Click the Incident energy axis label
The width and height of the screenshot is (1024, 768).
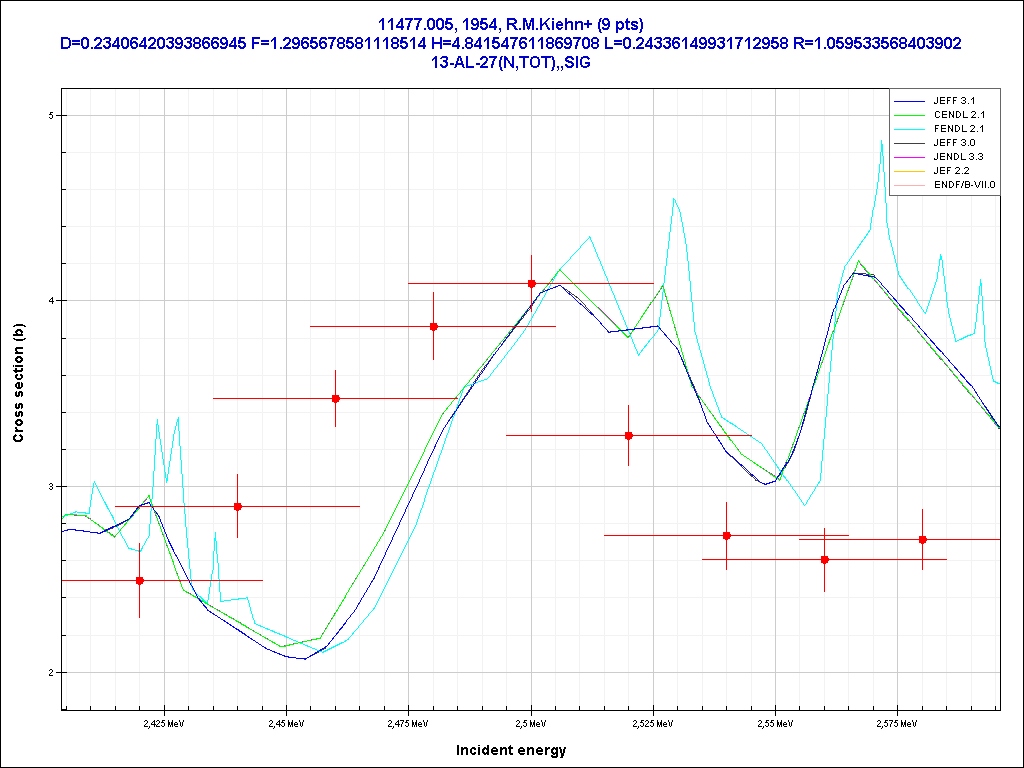[511, 750]
